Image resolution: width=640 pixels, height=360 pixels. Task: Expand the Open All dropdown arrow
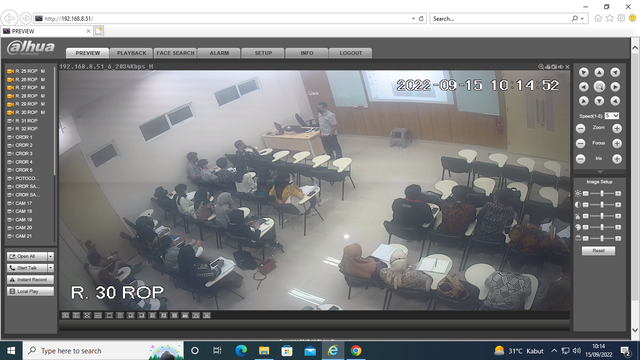pyautogui.click(x=51, y=256)
